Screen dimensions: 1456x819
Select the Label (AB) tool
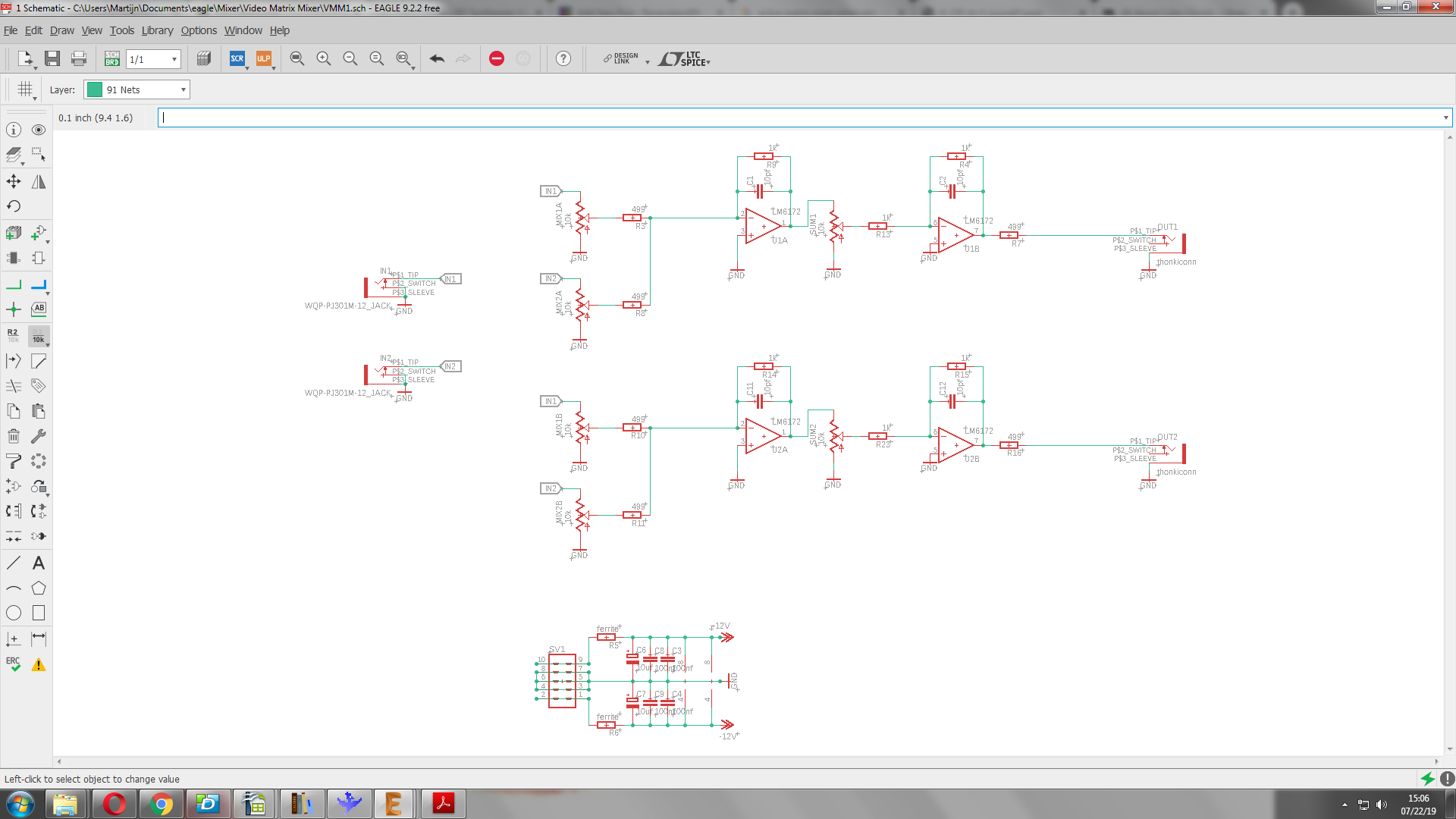pos(39,309)
